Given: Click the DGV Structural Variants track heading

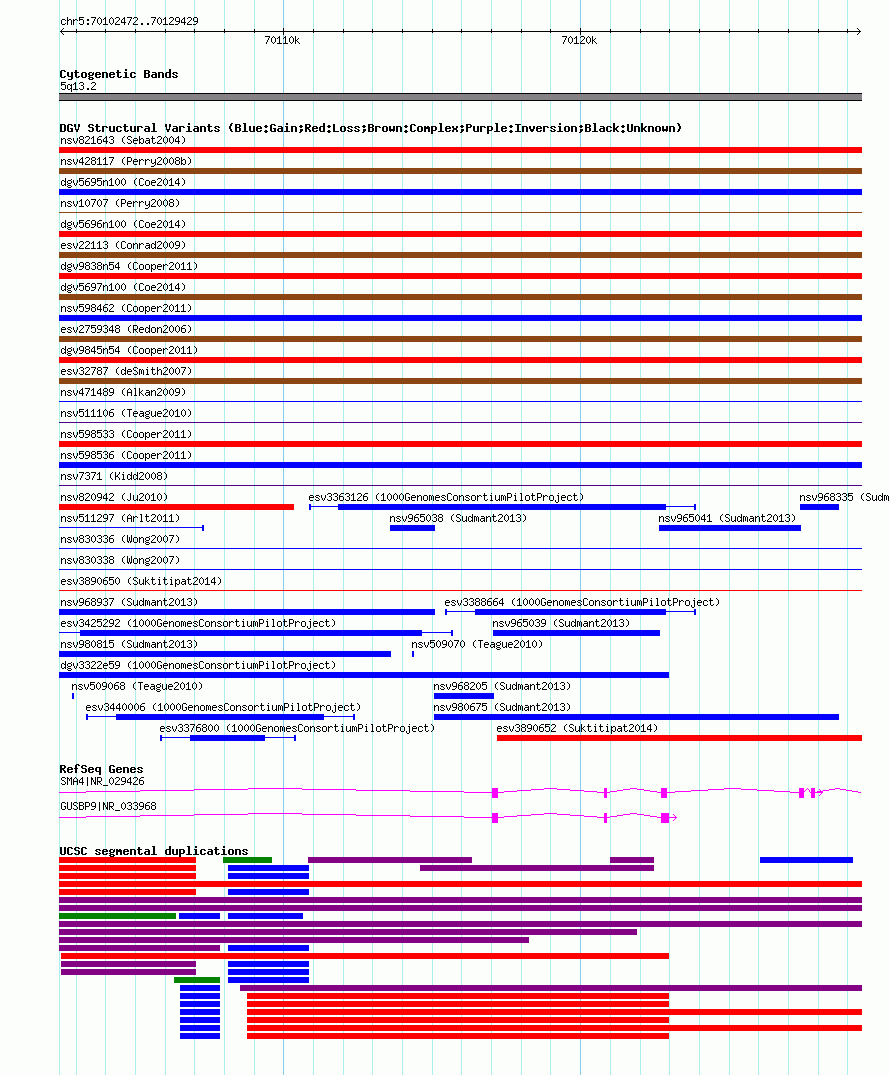Looking at the screenshot, I should coord(370,128).
